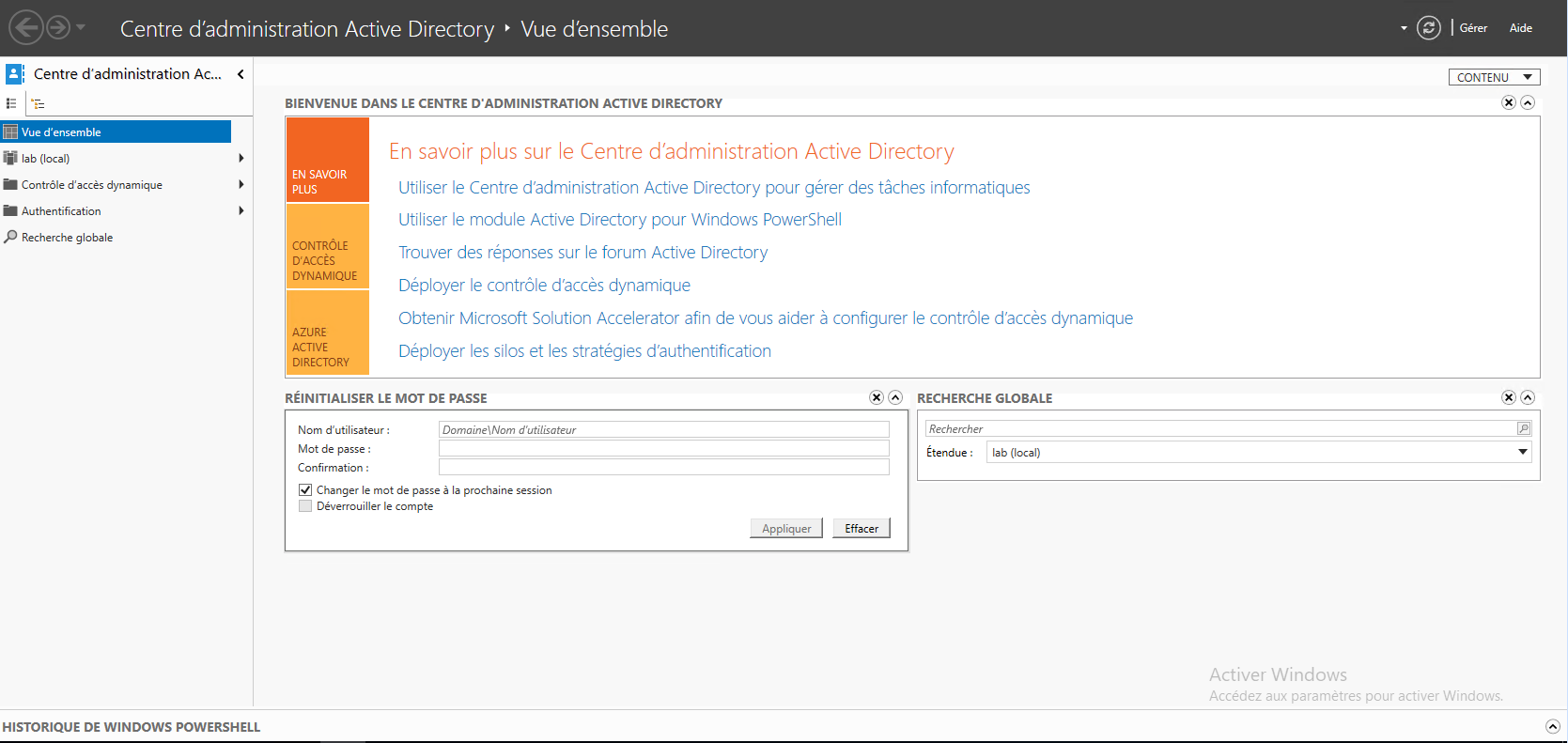Collapse the Réinitialiser le mot de passe tile
1568x743 pixels.
tap(895, 397)
